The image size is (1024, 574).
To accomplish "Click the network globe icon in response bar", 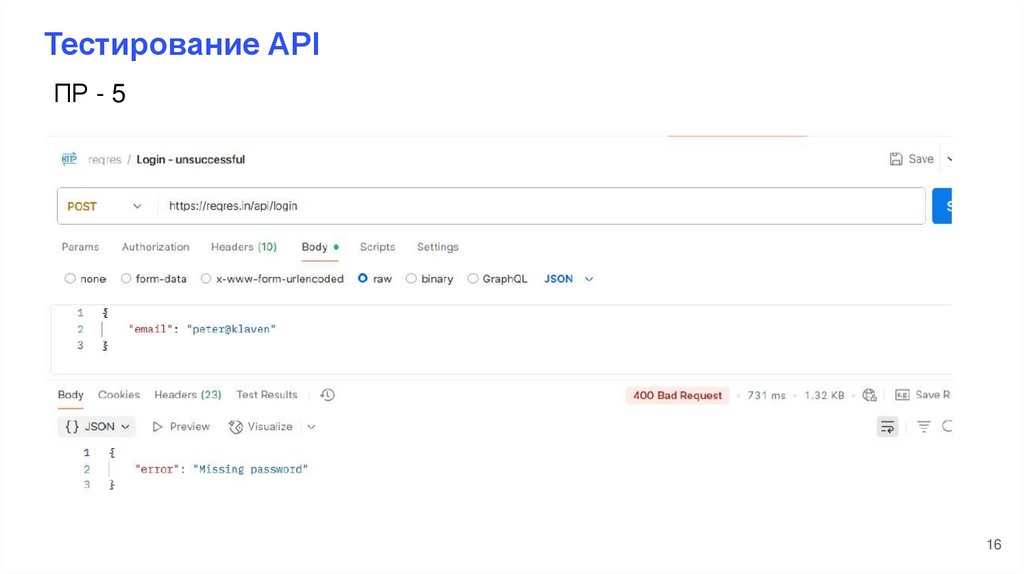I will pos(869,395).
